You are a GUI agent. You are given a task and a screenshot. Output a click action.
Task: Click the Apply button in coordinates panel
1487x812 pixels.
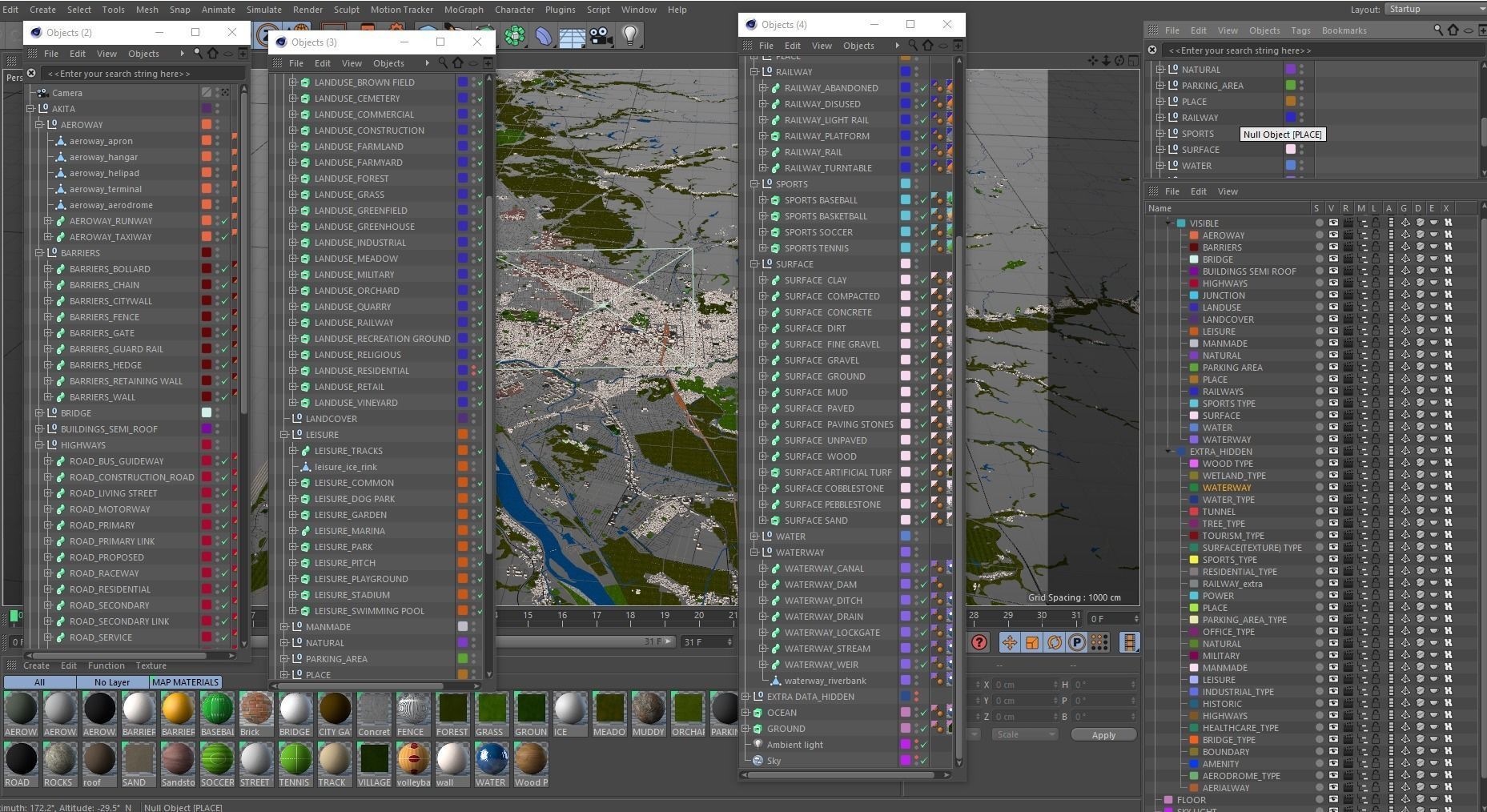tap(1103, 735)
